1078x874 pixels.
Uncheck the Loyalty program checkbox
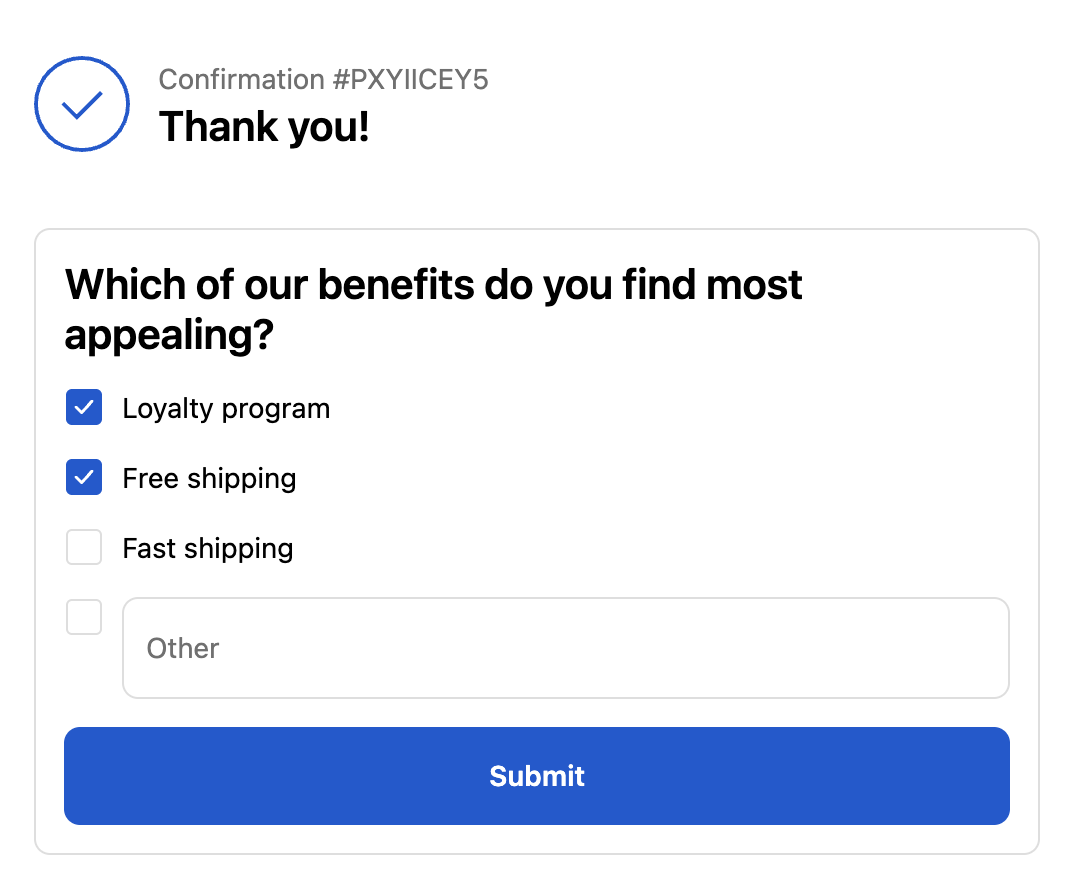tap(84, 408)
